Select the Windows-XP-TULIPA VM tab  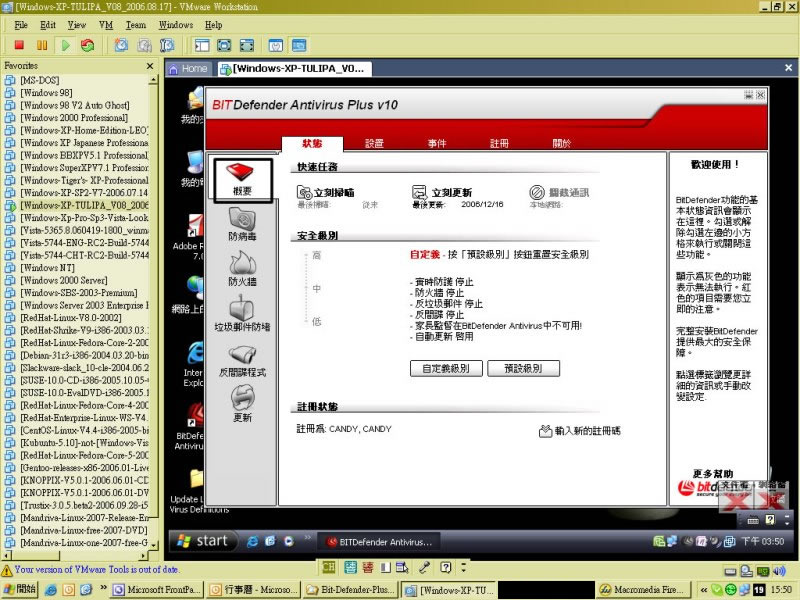[x=293, y=68]
